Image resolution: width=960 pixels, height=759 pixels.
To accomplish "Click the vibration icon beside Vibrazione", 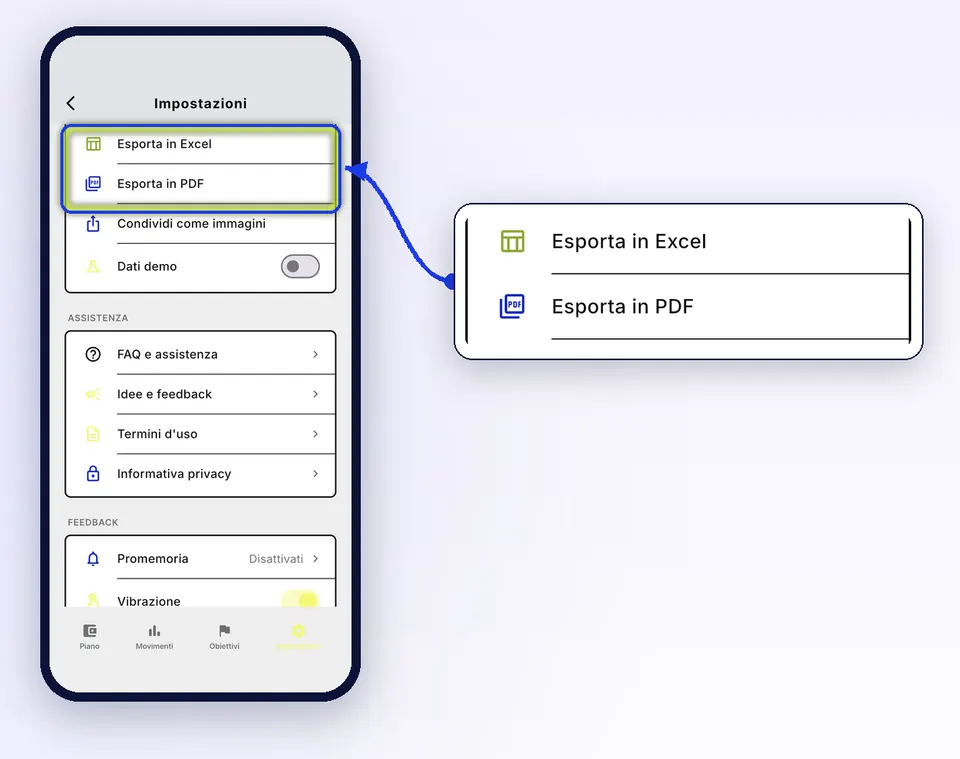I will tap(93, 600).
